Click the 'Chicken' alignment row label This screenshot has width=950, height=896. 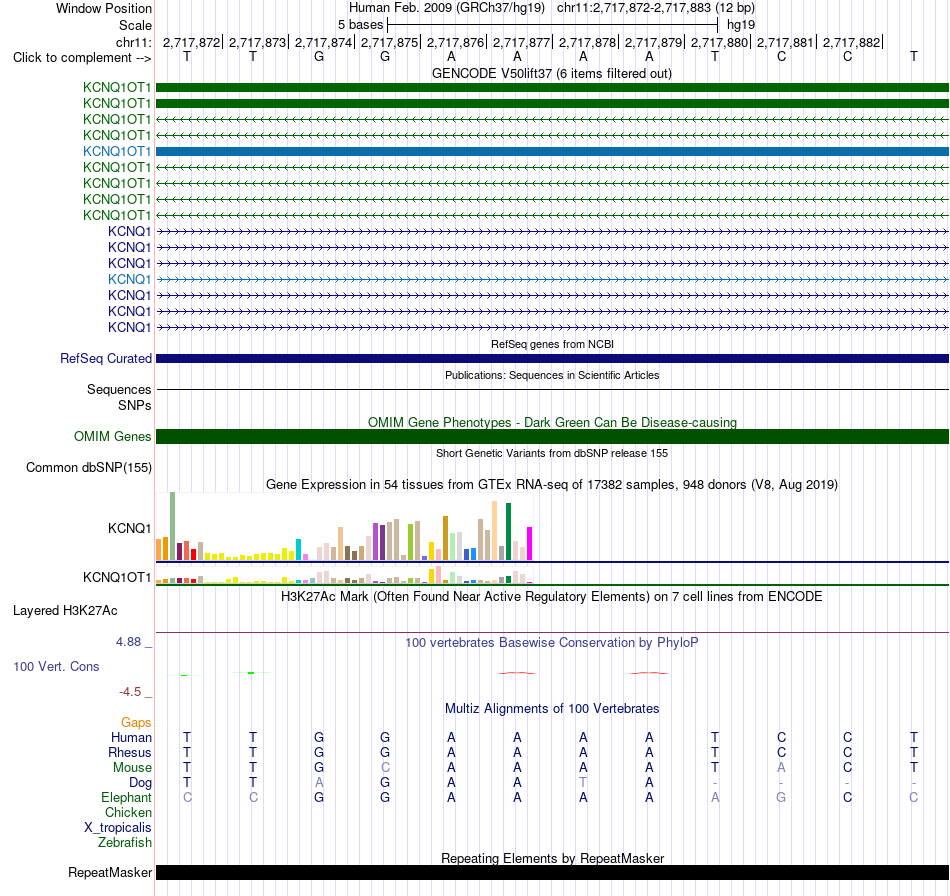point(128,813)
